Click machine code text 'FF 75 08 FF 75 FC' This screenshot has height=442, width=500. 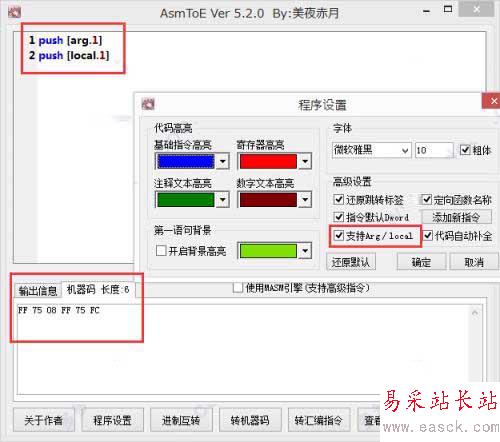point(59,310)
